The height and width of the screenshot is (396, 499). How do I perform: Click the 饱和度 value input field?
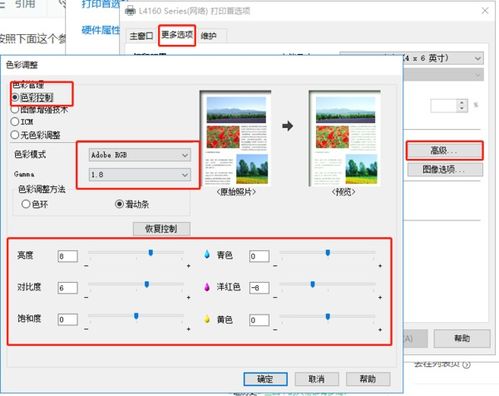click(68, 320)
